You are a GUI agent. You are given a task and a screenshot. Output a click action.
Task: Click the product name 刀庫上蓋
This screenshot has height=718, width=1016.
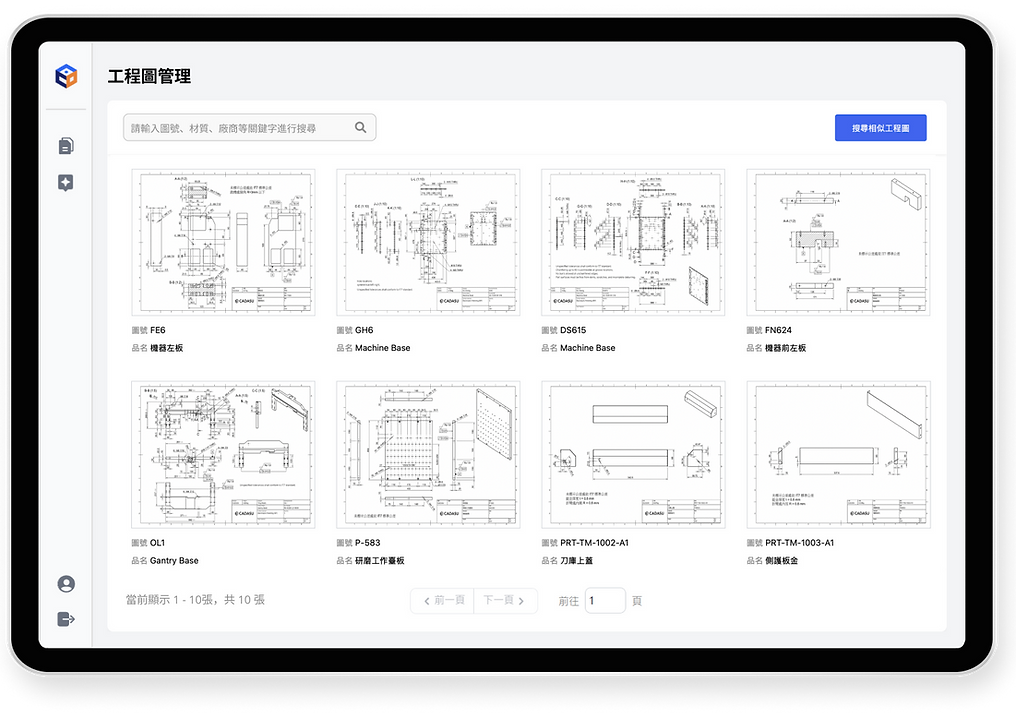(x=577, y=561)
